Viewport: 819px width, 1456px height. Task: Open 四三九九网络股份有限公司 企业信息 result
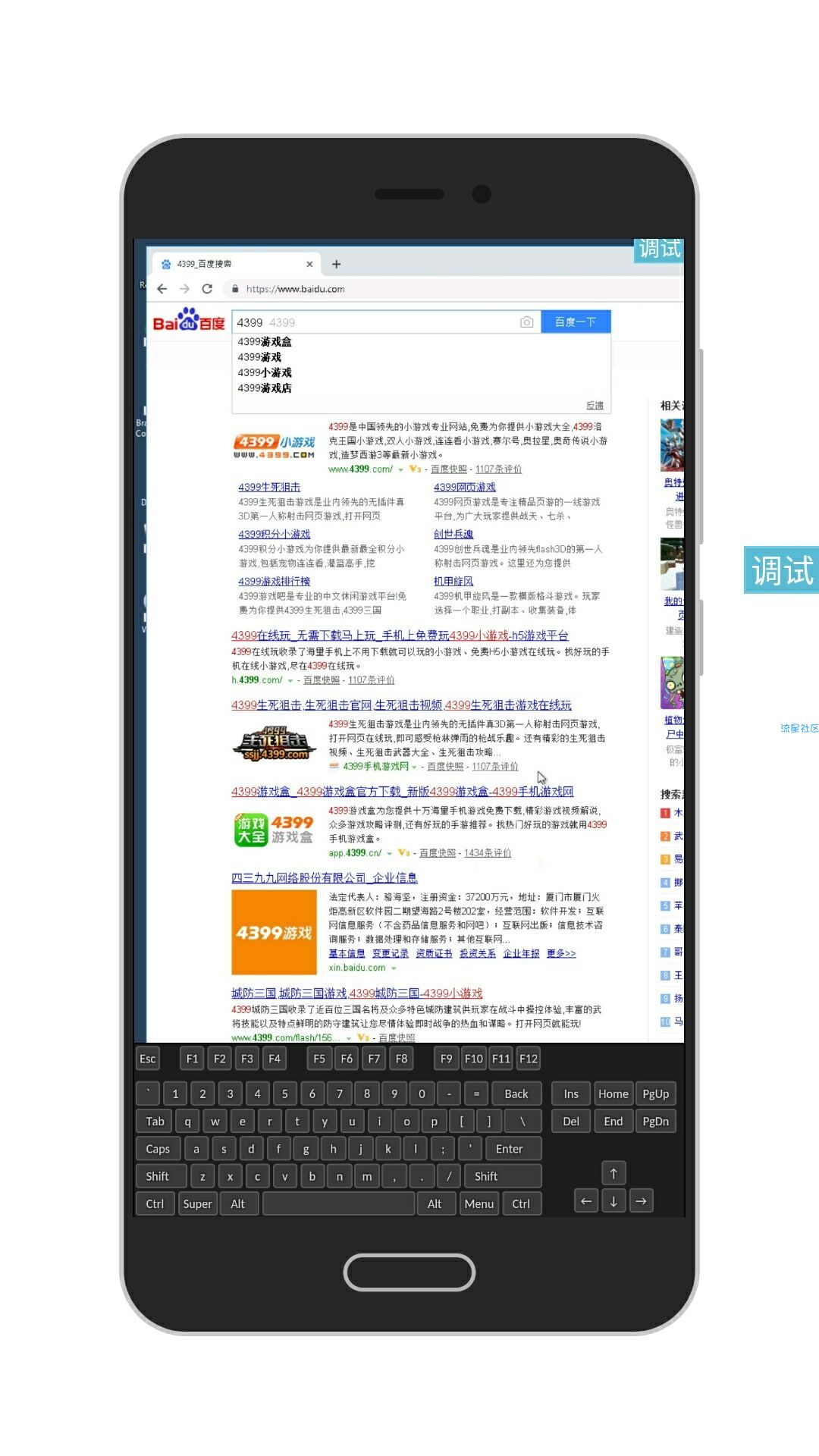pos(325,878)
